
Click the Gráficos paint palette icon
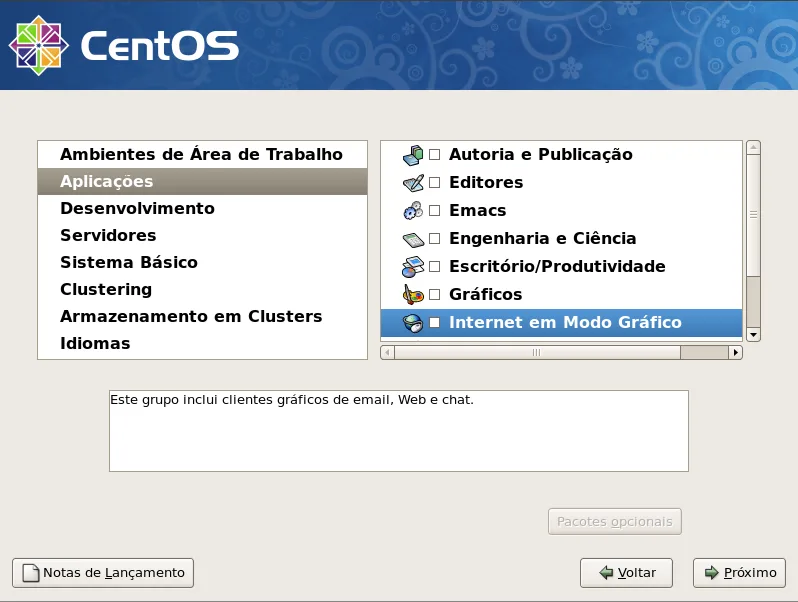coord(413,295)
